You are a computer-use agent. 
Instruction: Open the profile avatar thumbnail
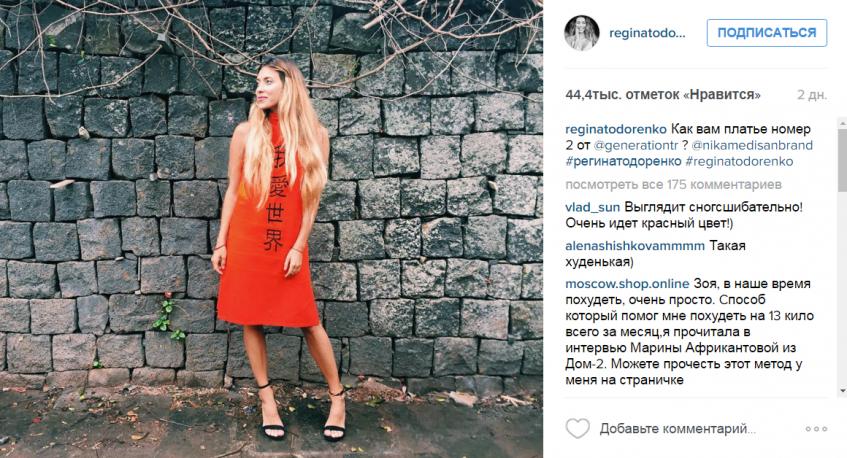(582, 33)
